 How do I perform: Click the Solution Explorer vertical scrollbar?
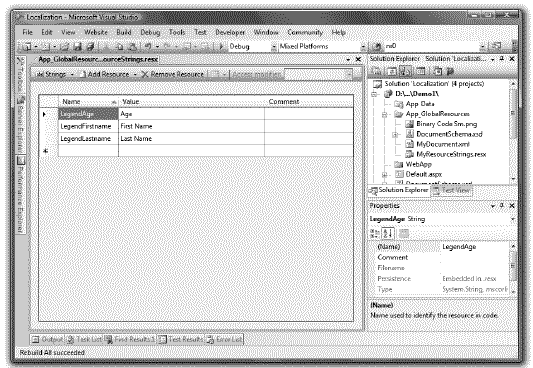[x=513, y=131]
